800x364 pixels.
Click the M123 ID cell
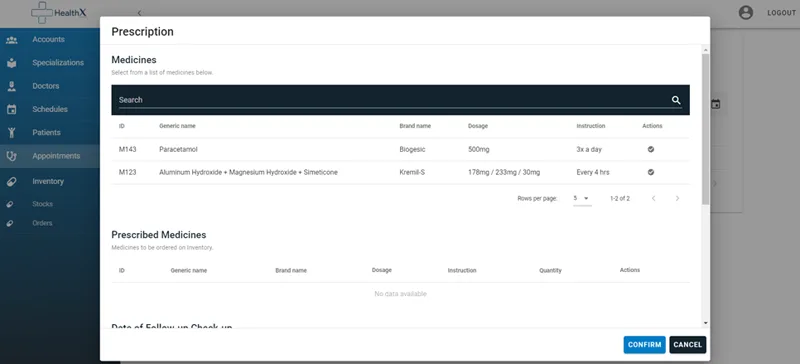[128, 173]
